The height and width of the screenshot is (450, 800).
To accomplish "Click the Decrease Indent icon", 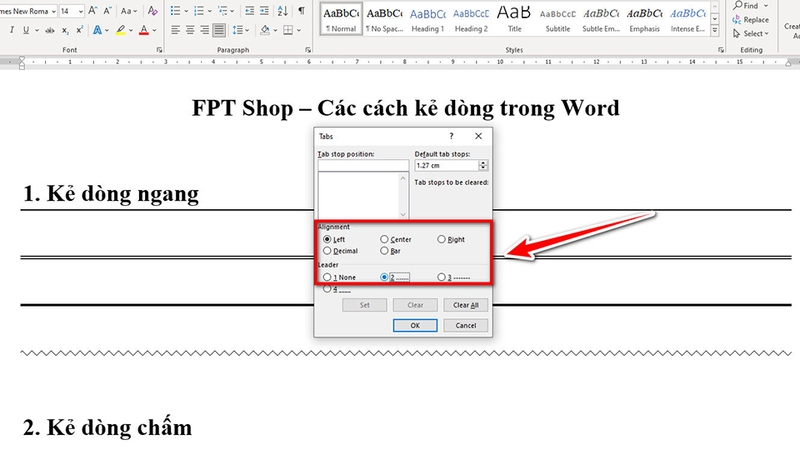I will tap(249, 11).
